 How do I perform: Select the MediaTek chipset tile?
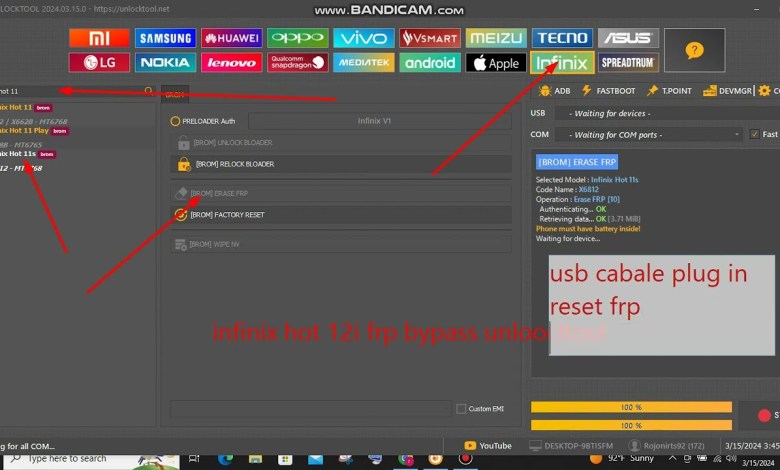click(x=363, y=62)
